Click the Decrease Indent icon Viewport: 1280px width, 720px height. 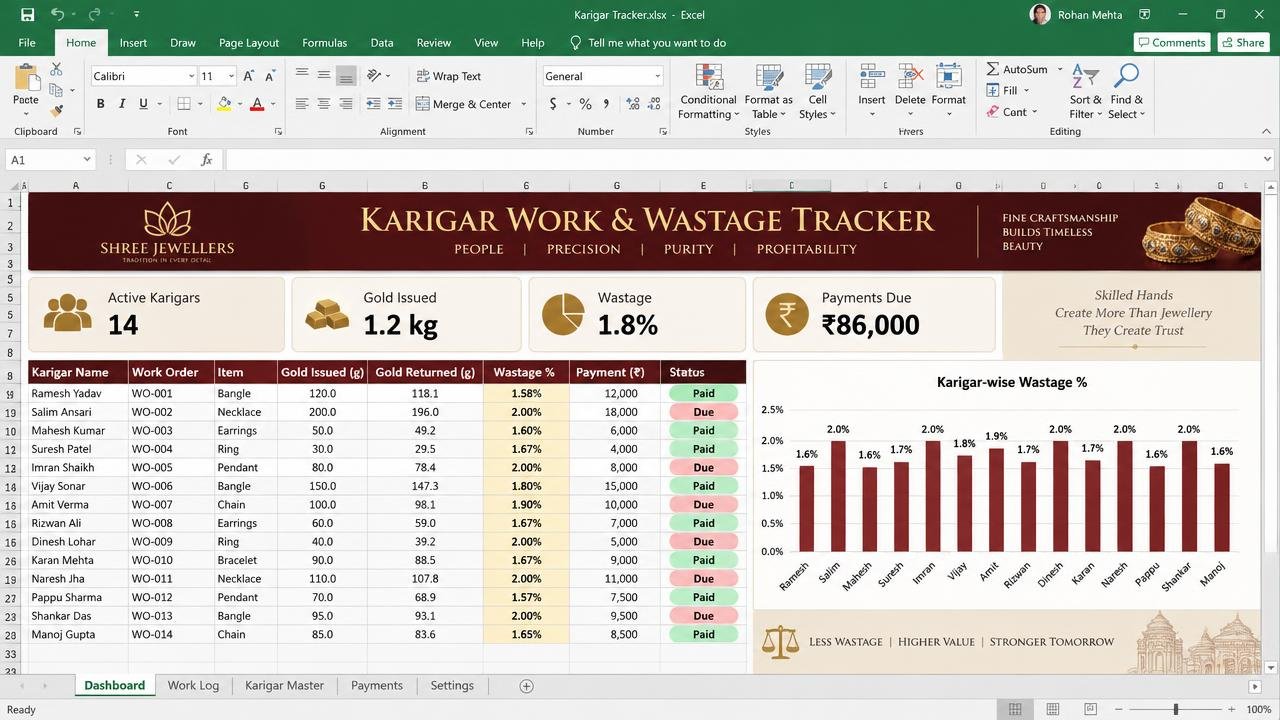click(374, 104)
